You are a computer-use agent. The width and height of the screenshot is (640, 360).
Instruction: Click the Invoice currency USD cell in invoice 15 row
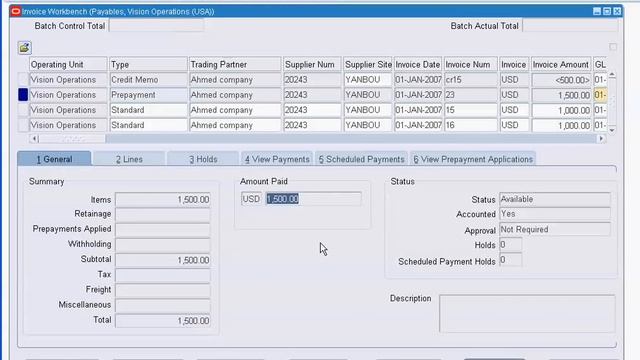514,110
